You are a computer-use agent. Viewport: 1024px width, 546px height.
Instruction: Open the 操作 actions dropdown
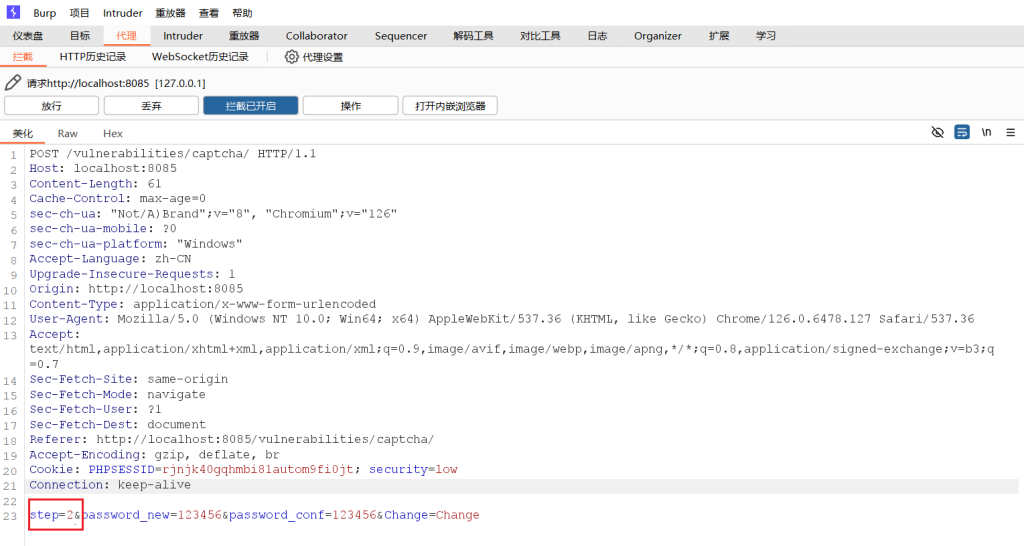(350, 106)
